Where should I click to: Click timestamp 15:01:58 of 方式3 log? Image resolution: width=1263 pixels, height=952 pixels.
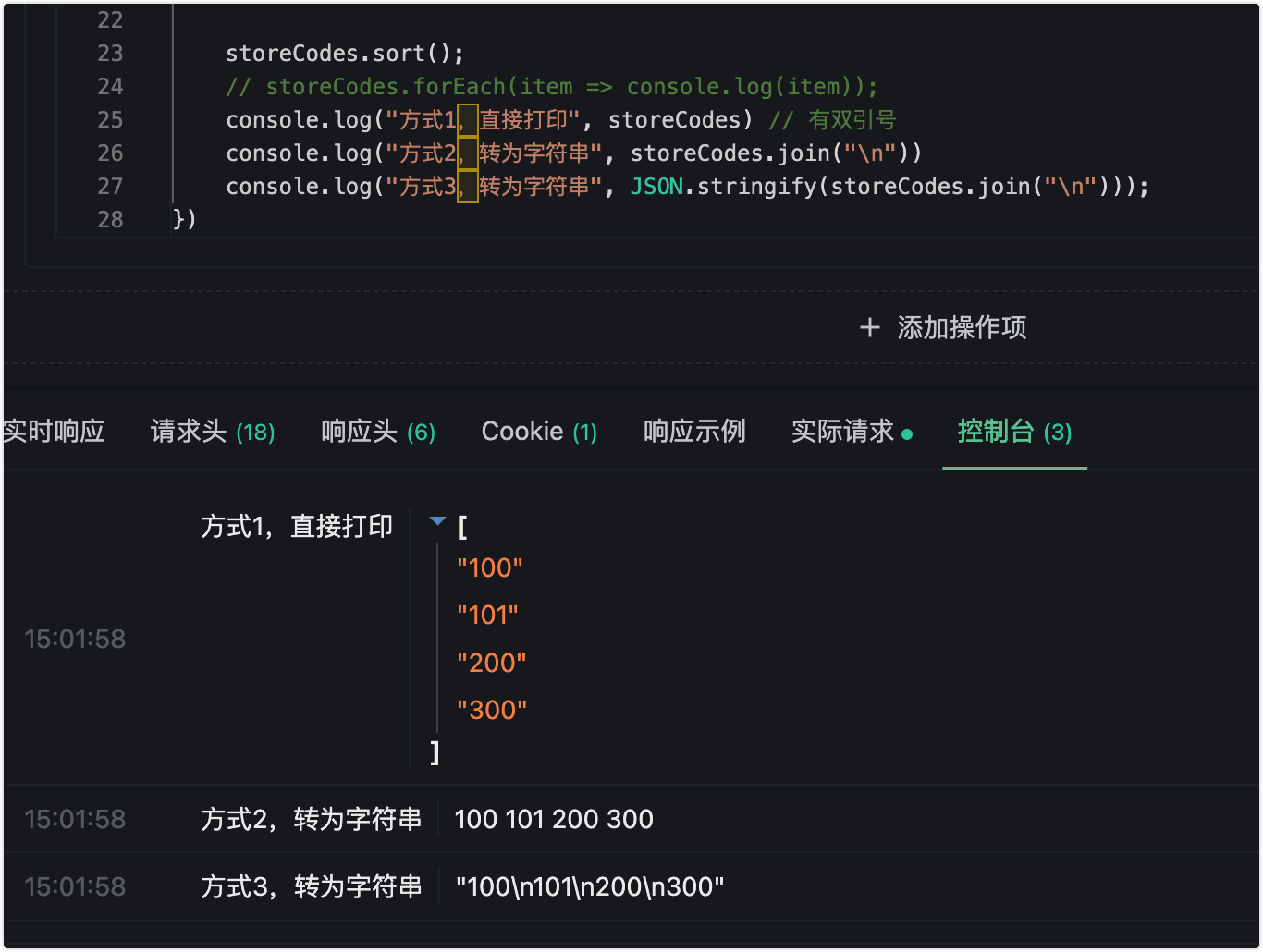(x=75, y=886)
